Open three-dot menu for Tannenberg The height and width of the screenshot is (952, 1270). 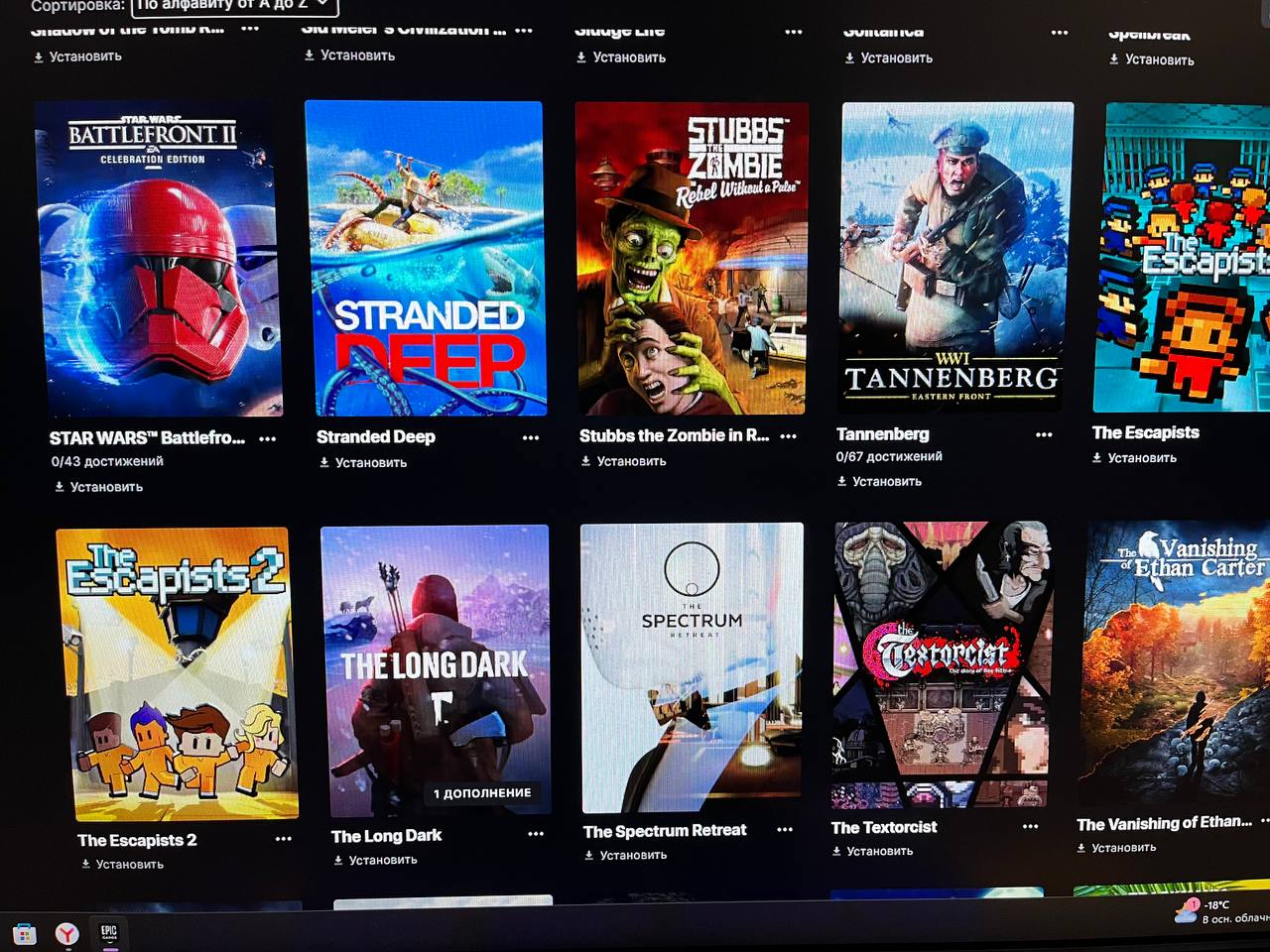point(1044,434)
